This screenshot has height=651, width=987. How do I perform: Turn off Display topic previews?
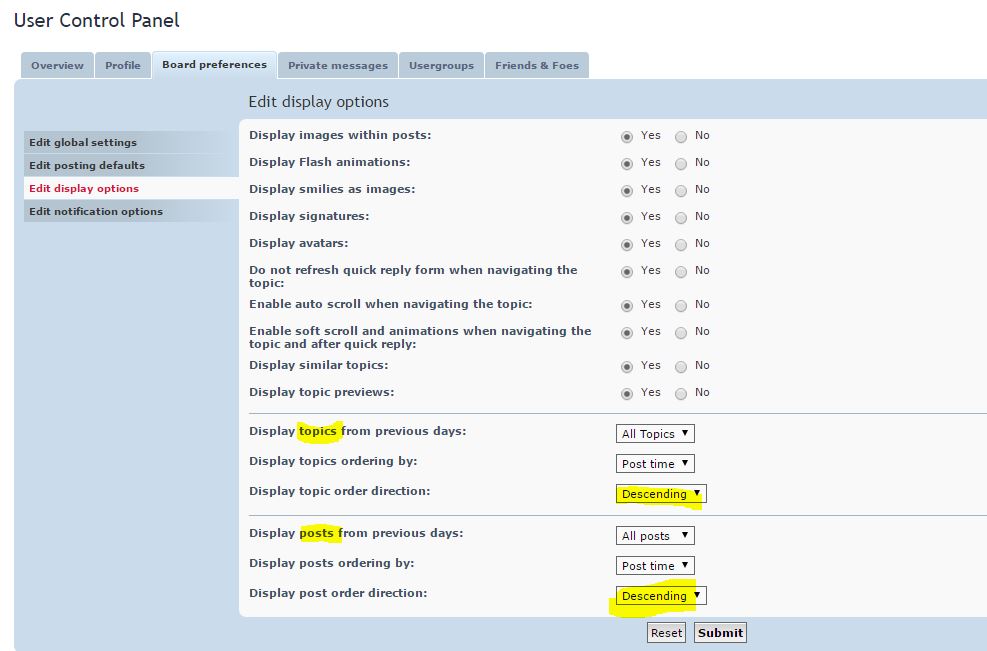coord(681,393)
